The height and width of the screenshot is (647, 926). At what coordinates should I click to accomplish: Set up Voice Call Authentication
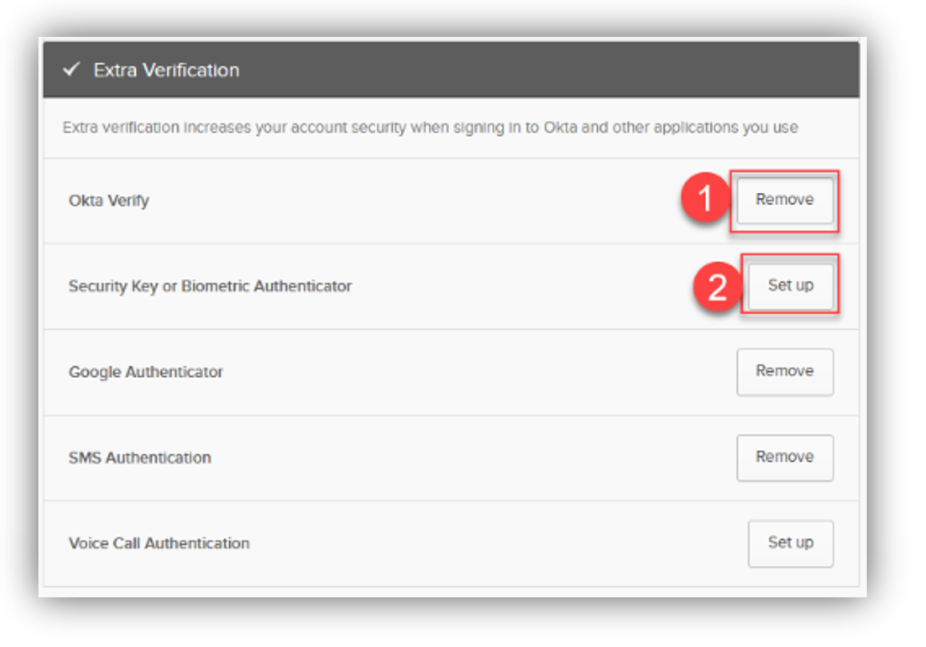[x=791, y=544]
